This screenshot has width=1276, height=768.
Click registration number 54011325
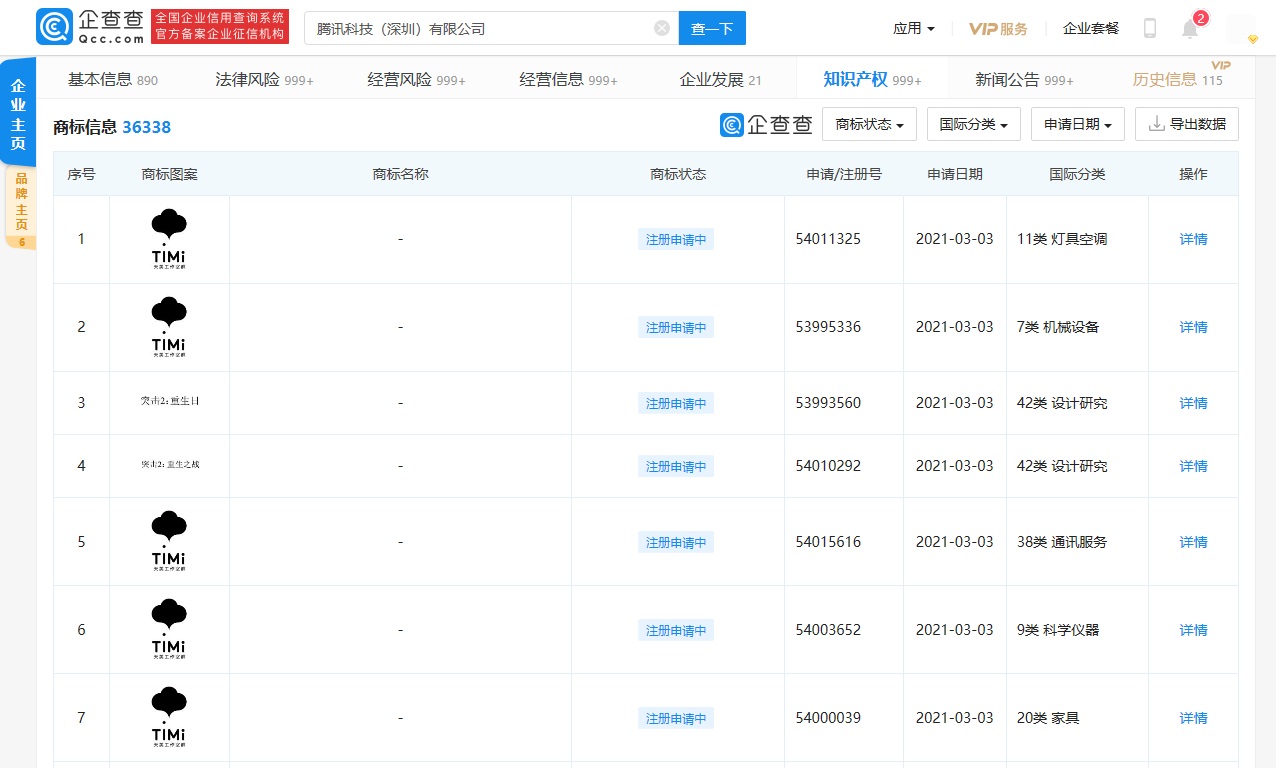(828, 239)
